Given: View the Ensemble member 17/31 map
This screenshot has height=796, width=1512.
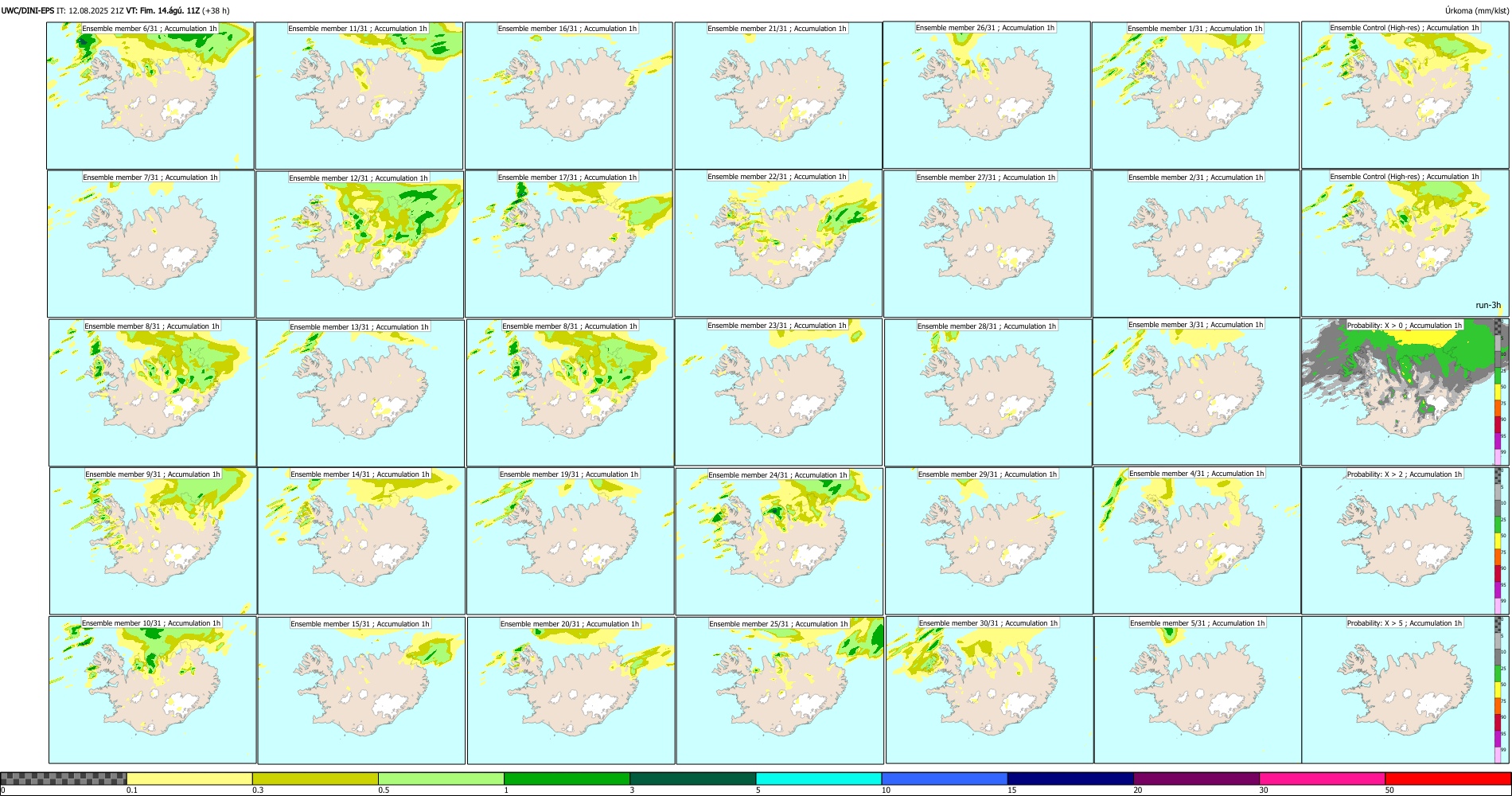Looking at the screenshot, I should [x=569, y=244].
